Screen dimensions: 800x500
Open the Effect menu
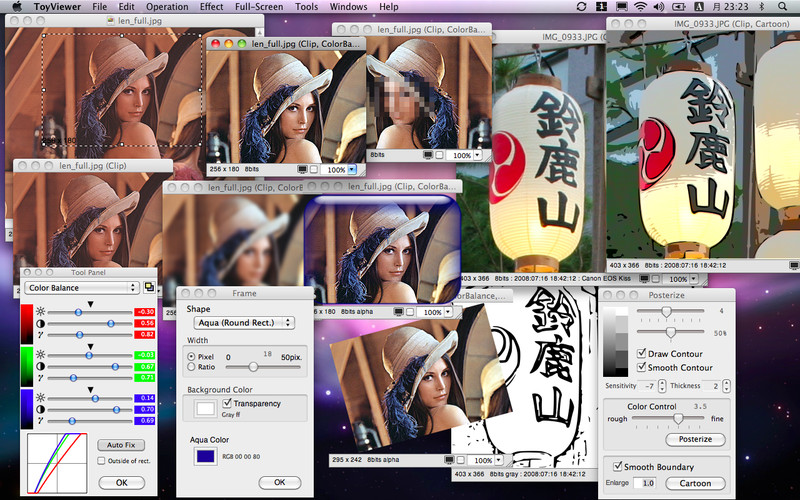(211, 7)
